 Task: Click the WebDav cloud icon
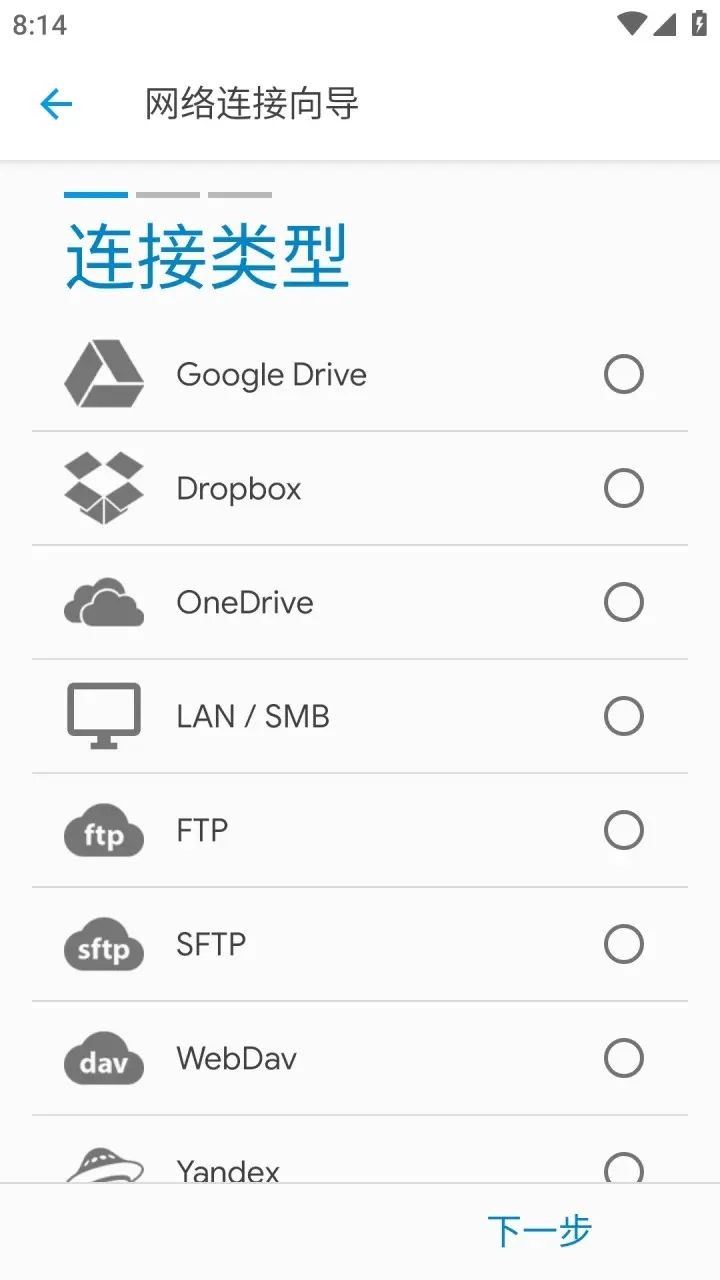click(x=104, y=1059)
